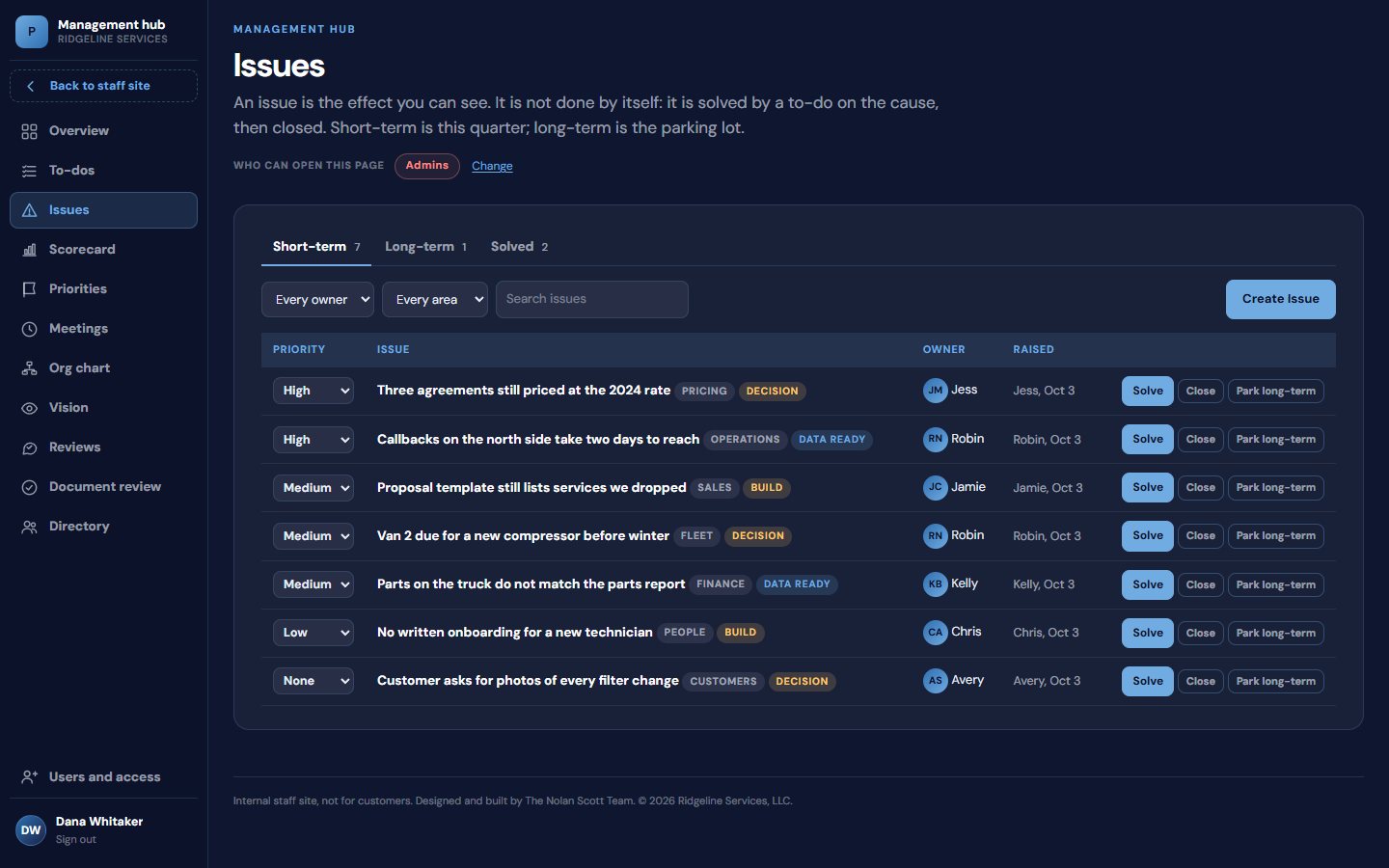Open priority dropdown for Callbacks issue
Image resolution: width=1389 pixels, height=868 pixels.
(313, 439)
